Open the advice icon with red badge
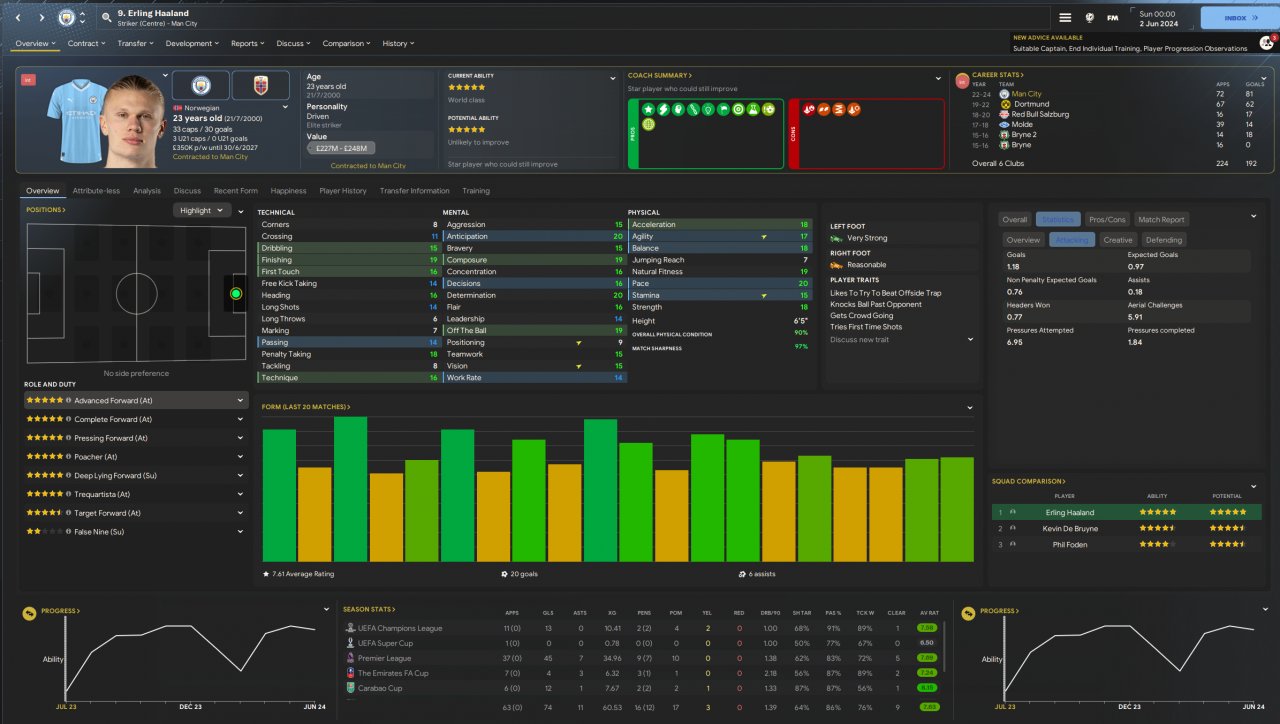This screenshot has height=724, width=1280. [x=1266, y=42]
